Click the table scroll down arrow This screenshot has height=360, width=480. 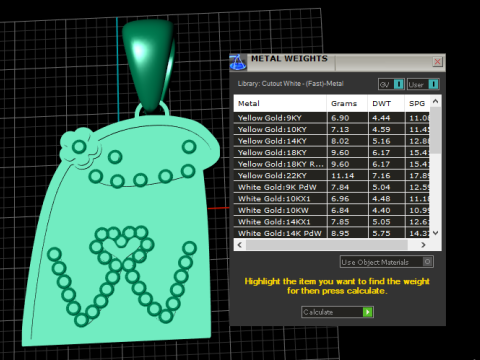click(x=435, y=233)
